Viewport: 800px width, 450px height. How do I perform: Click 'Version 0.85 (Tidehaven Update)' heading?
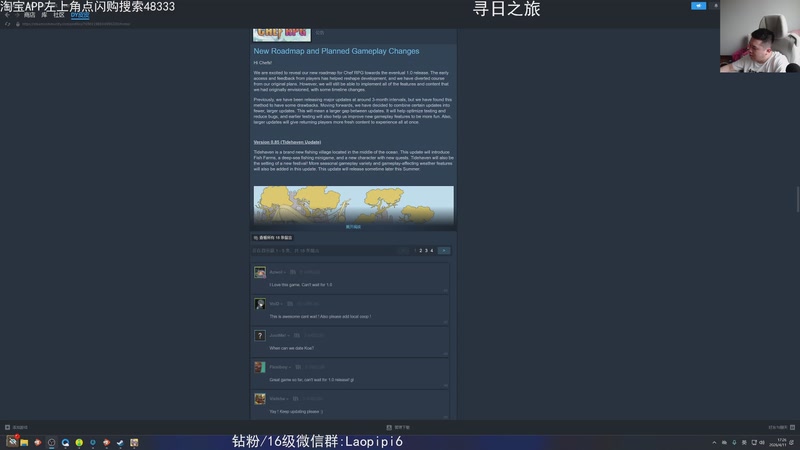click(x=287, y=142)
